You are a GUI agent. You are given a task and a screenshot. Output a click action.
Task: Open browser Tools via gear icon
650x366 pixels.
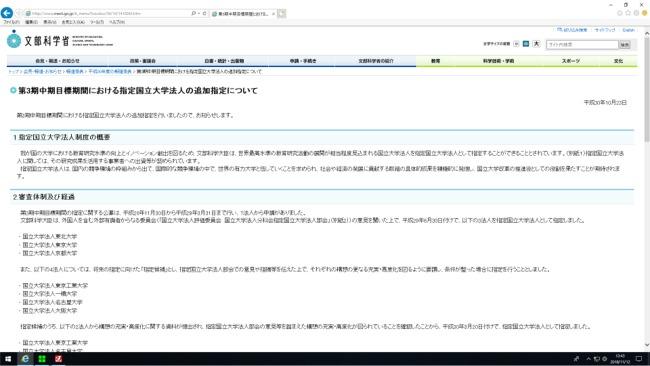click(636, 13)
